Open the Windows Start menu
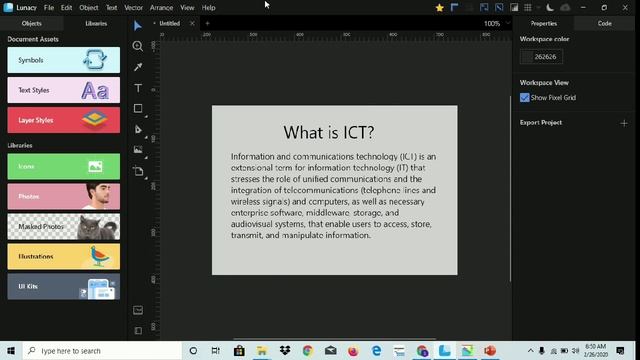The width and height of the screenshot is (640, 360). coord(11,351)
